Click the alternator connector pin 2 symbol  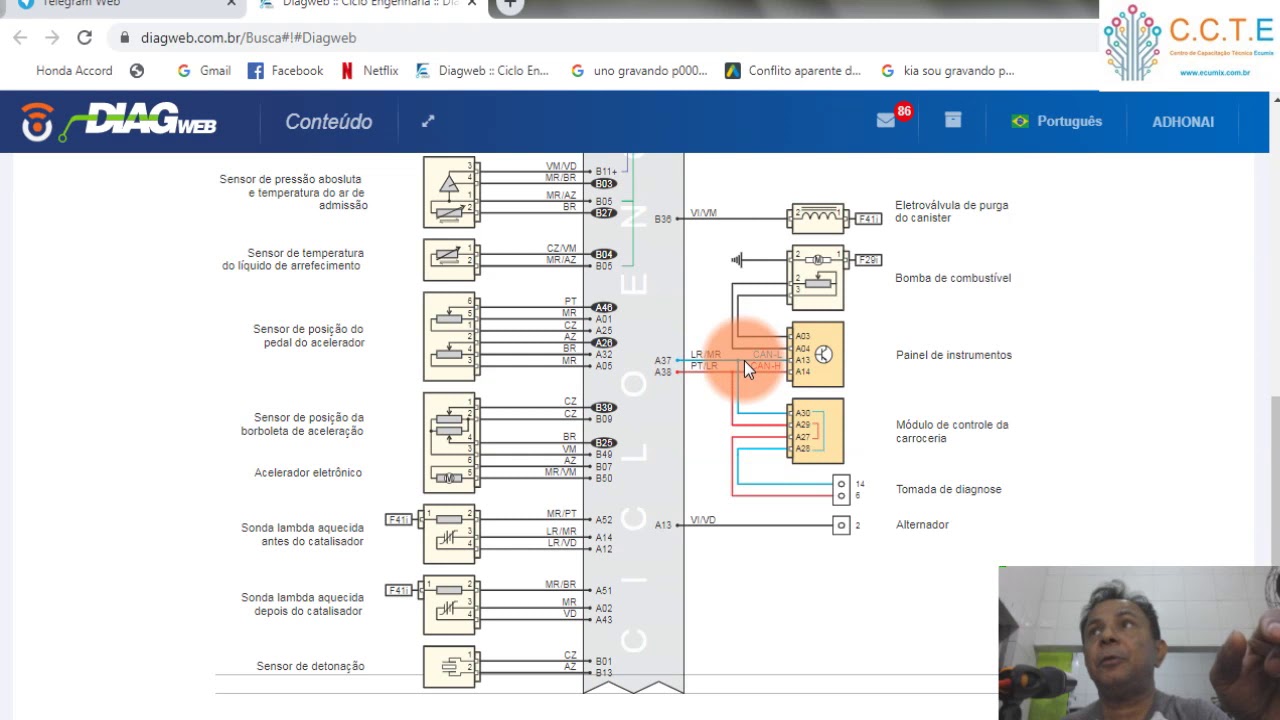[841, 525]
